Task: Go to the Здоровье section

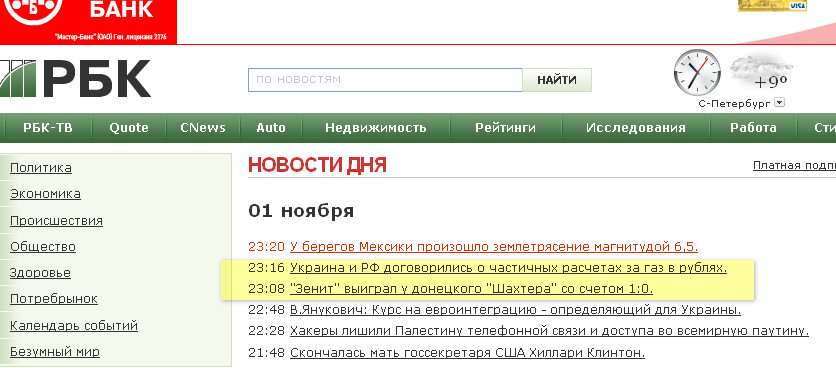Action: coord(41,273)
